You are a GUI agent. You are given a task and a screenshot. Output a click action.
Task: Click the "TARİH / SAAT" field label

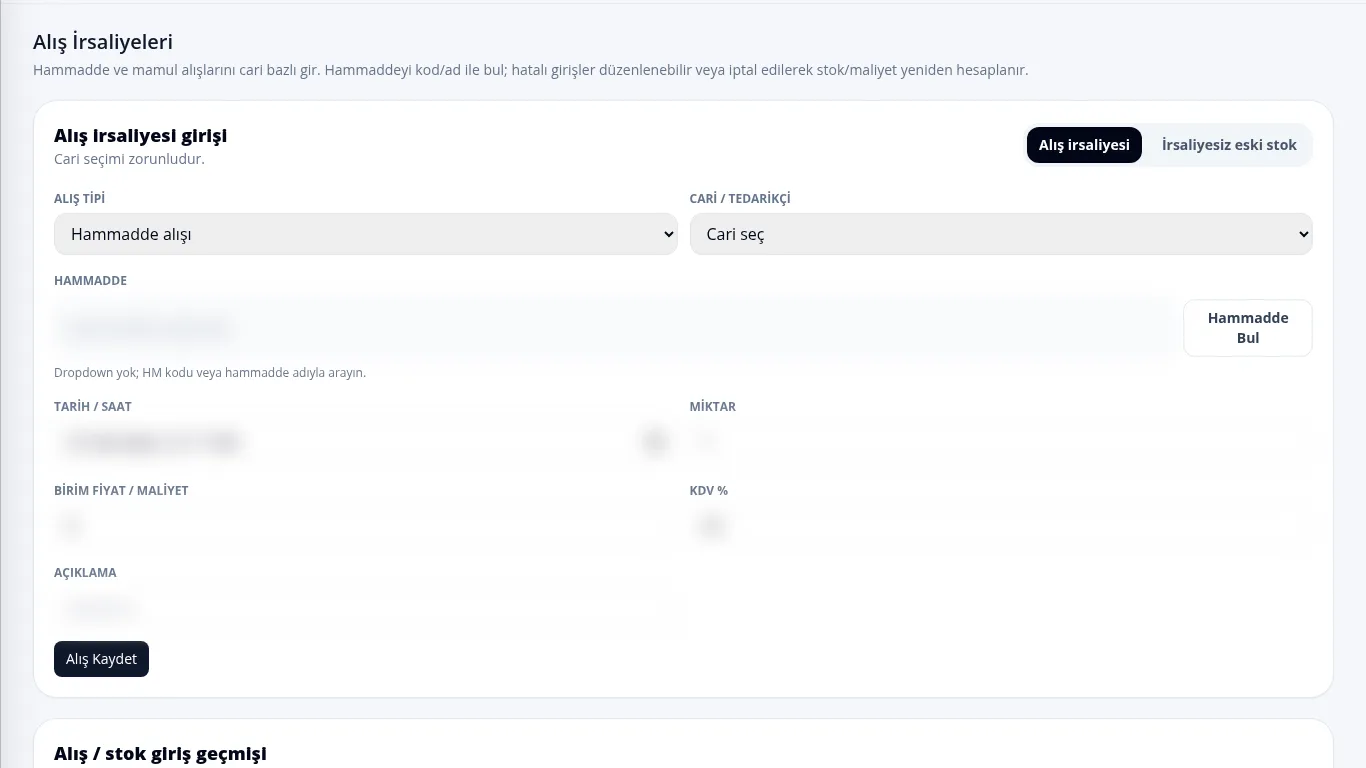[x=93, y=407]
